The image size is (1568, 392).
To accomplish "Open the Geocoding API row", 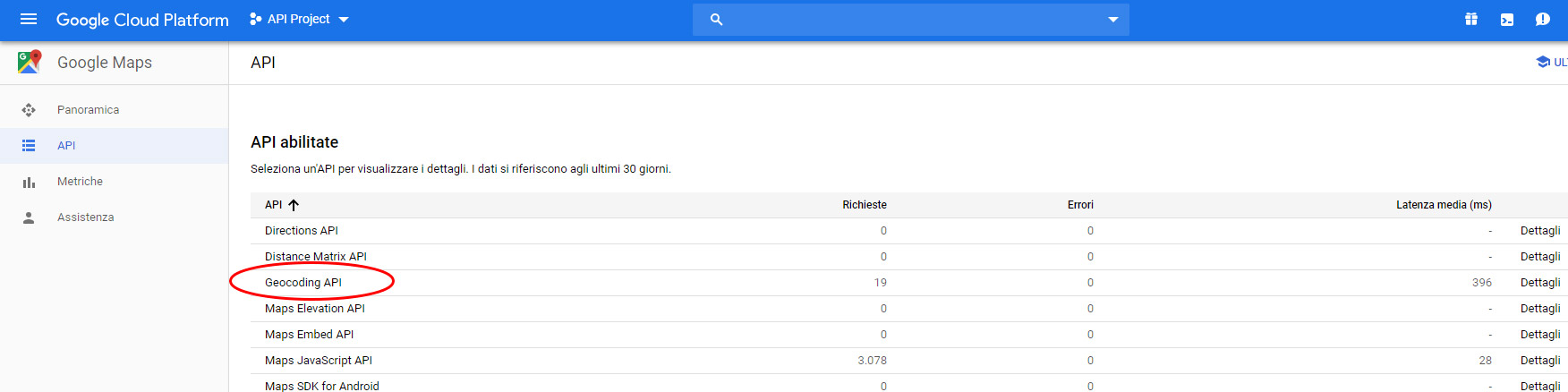I will pyautogui.click(x=909, y=283).
